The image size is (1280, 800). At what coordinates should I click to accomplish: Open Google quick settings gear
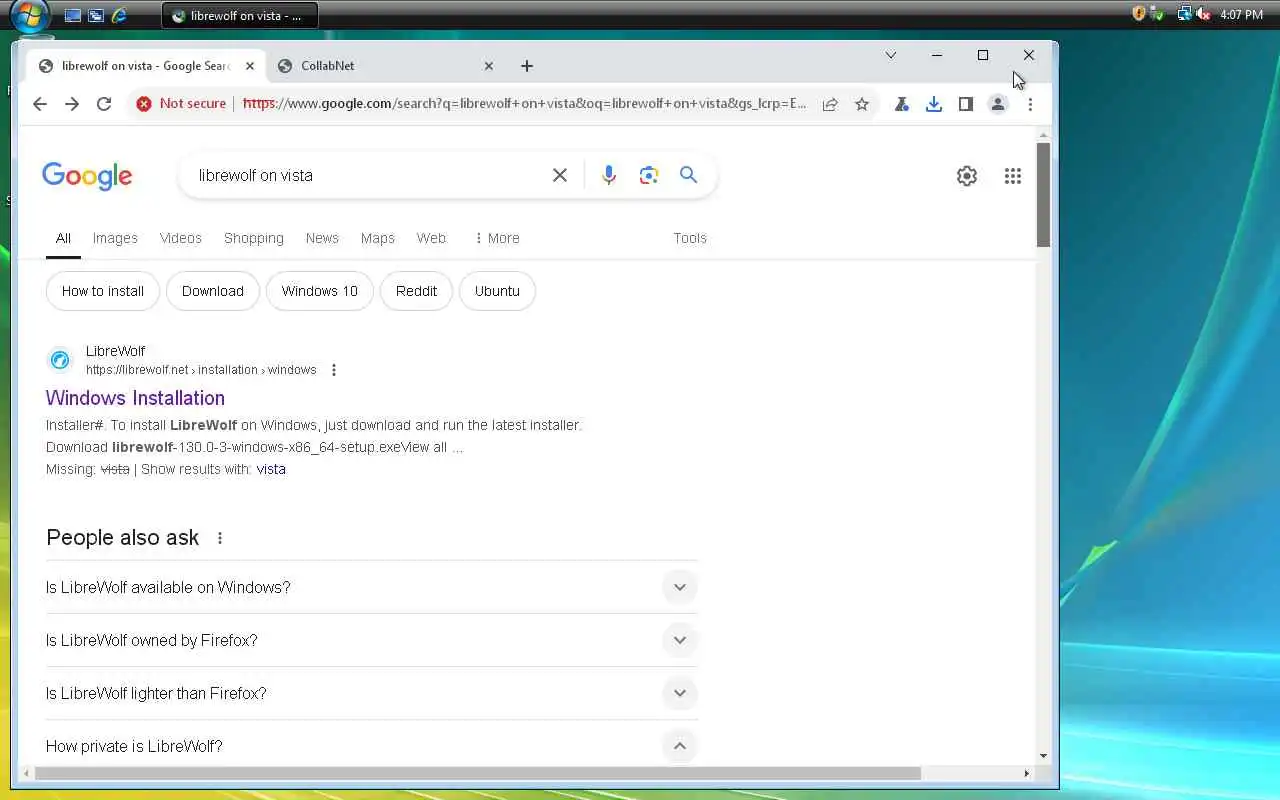(967, 176)
